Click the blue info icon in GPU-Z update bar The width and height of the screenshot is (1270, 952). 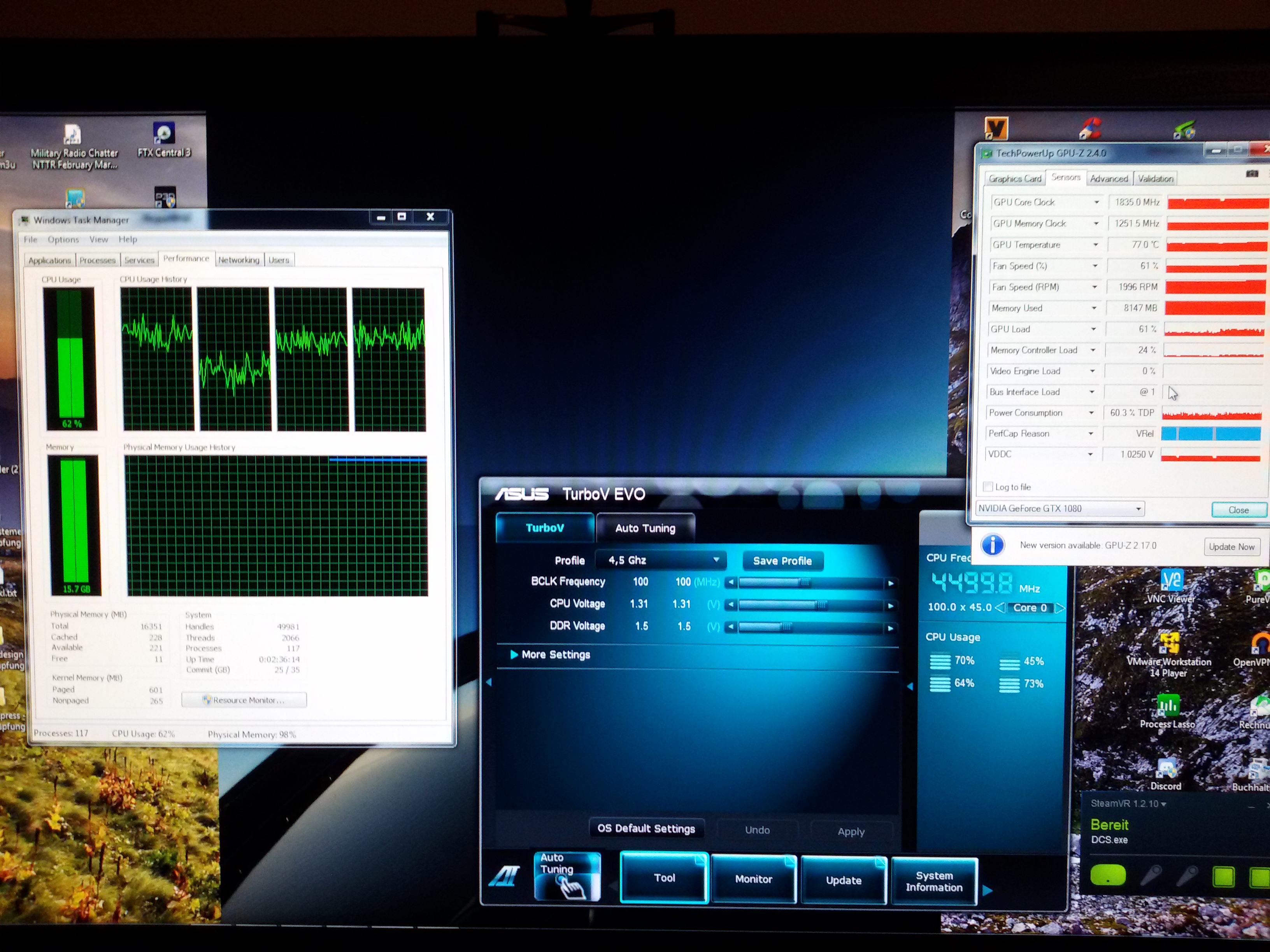993,544
